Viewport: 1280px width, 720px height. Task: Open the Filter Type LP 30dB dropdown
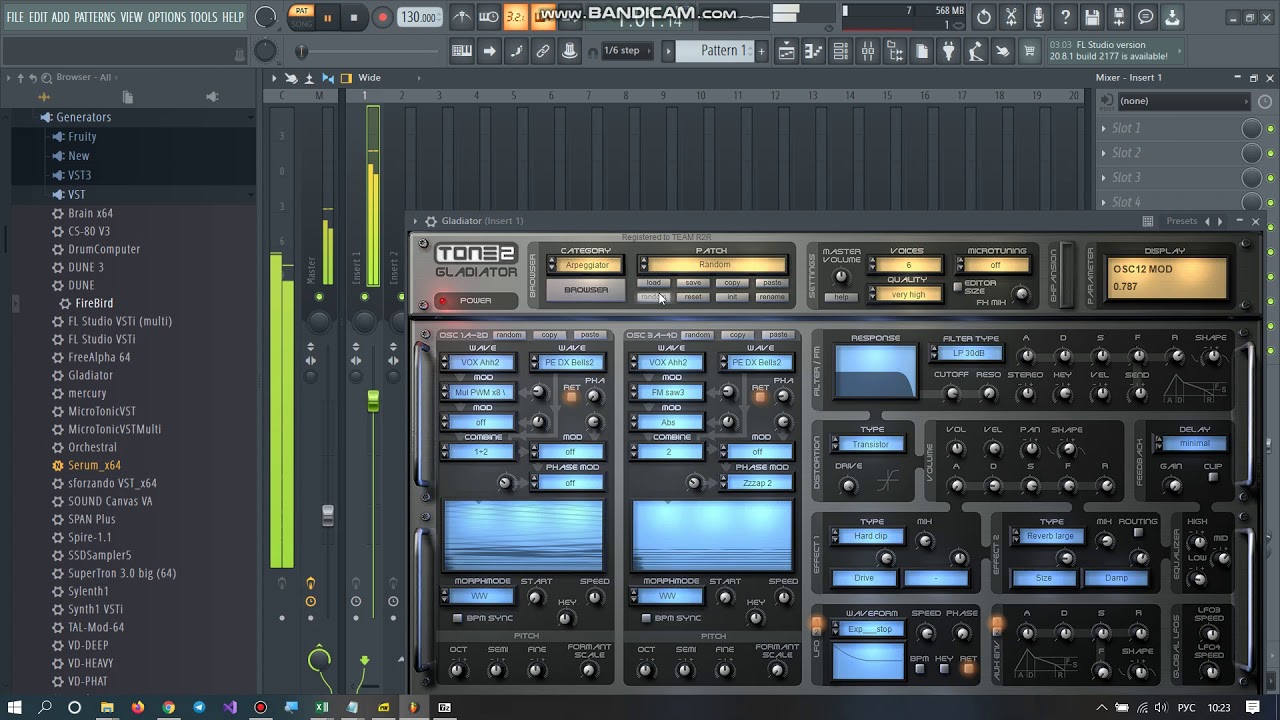[968, 353]
